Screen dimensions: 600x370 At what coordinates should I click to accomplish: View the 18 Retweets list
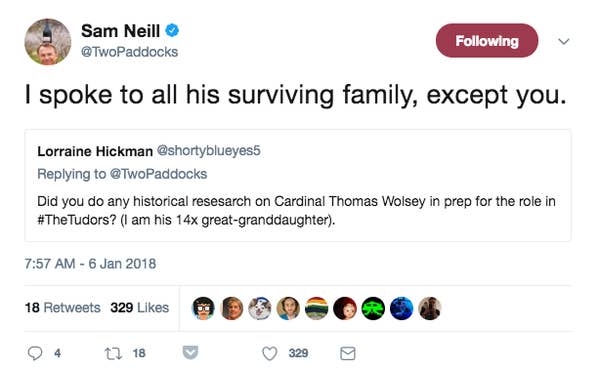(x=63, y=308)
